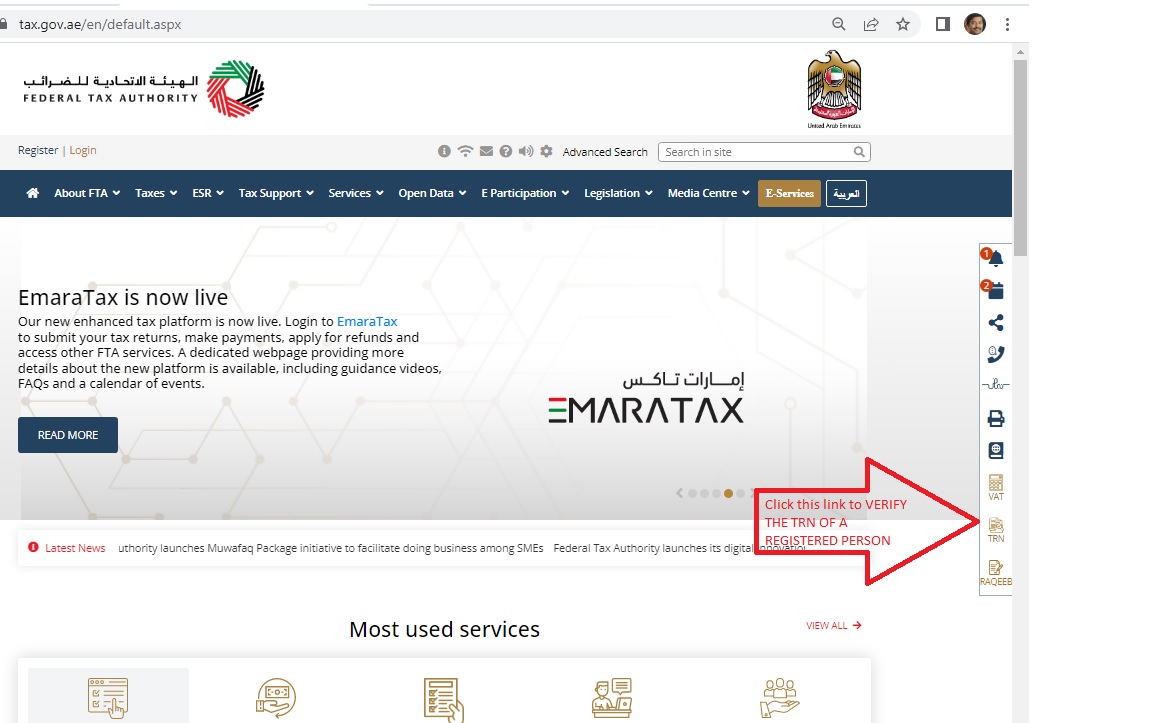Expand the Open Data menu
The height and width of the screenshot is (723, 1151).
click(432, 193)
